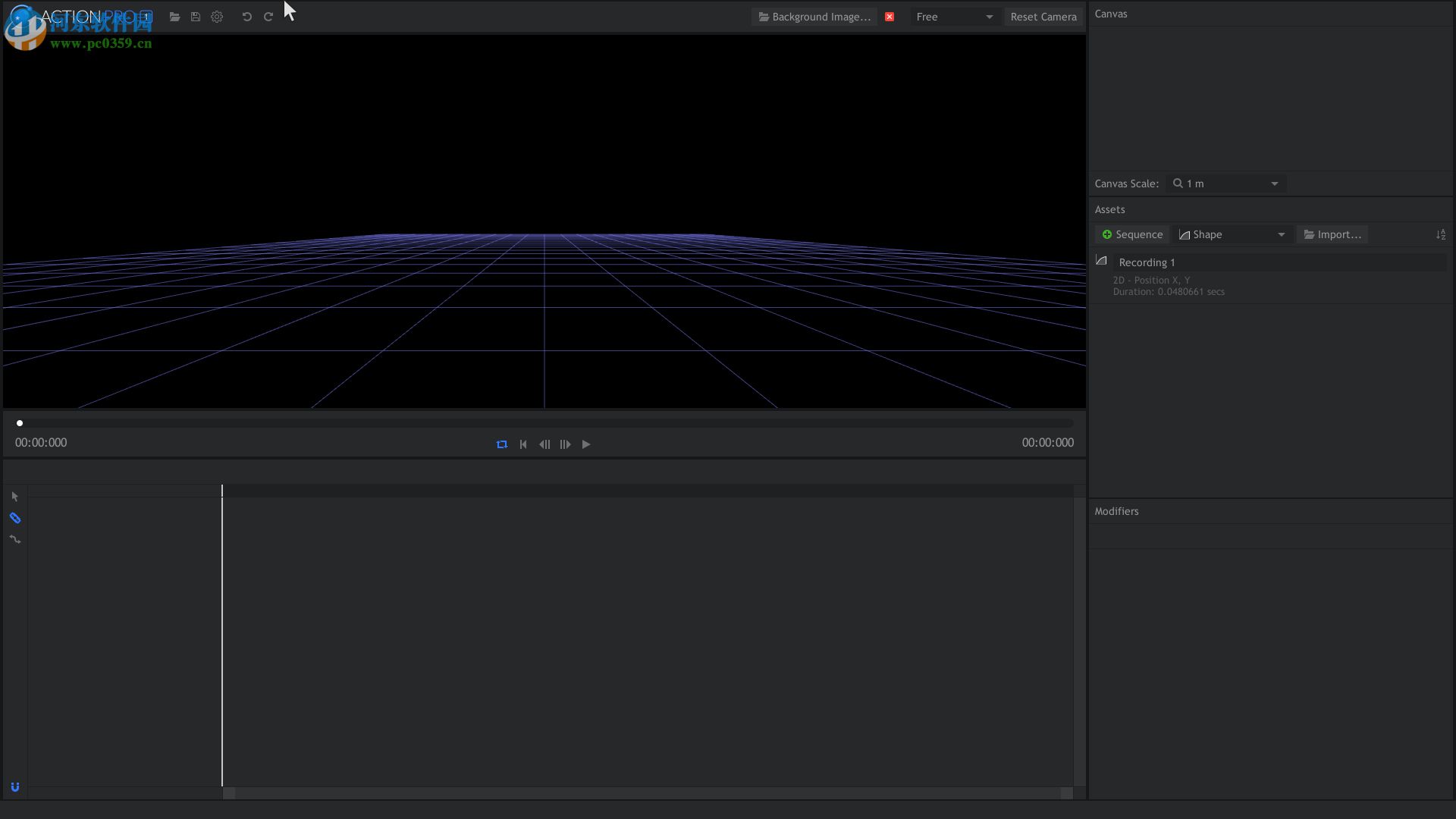The image size is (1456, 819).
Task: Redo the last action
Action: [x=268, y=16]
